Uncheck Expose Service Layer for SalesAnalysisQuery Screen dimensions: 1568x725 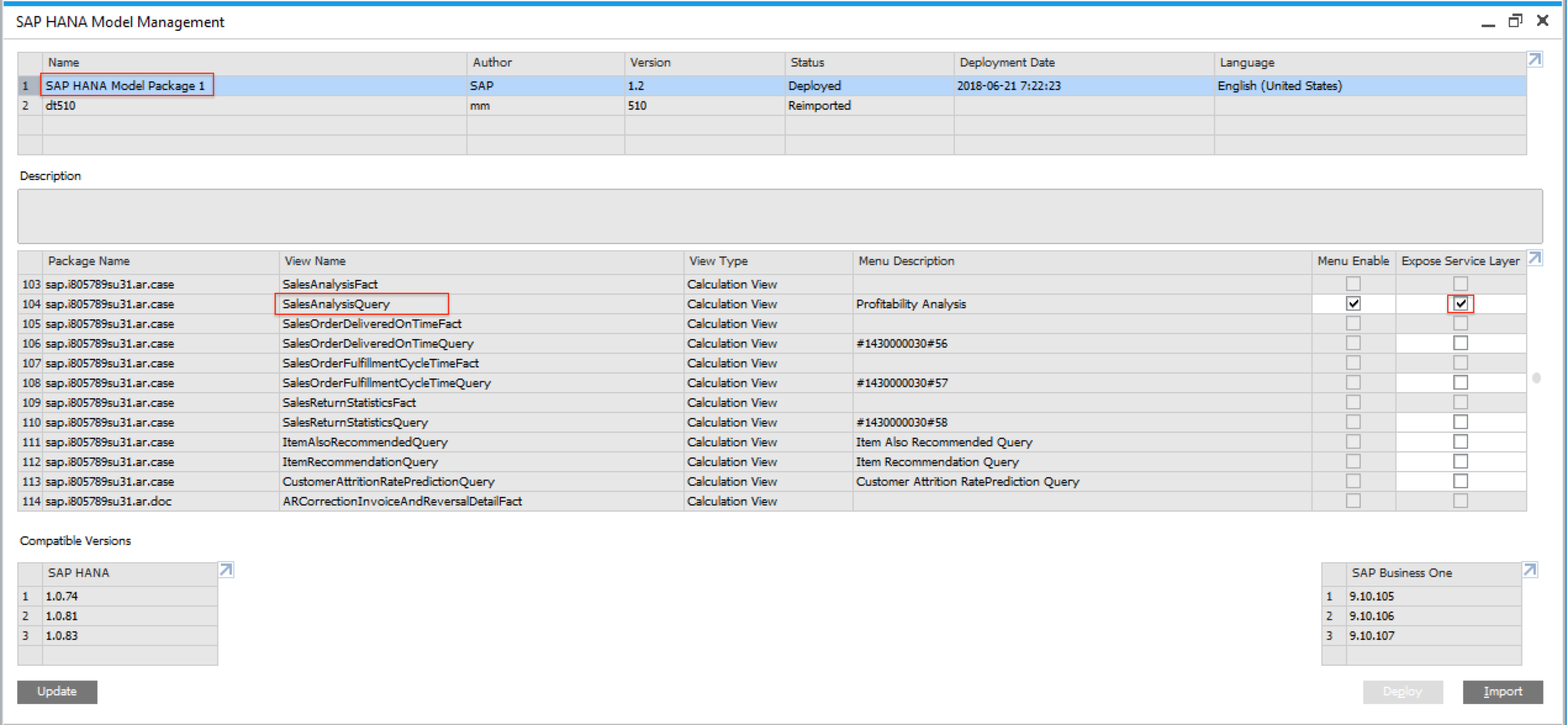click(x=1461, y=303)
